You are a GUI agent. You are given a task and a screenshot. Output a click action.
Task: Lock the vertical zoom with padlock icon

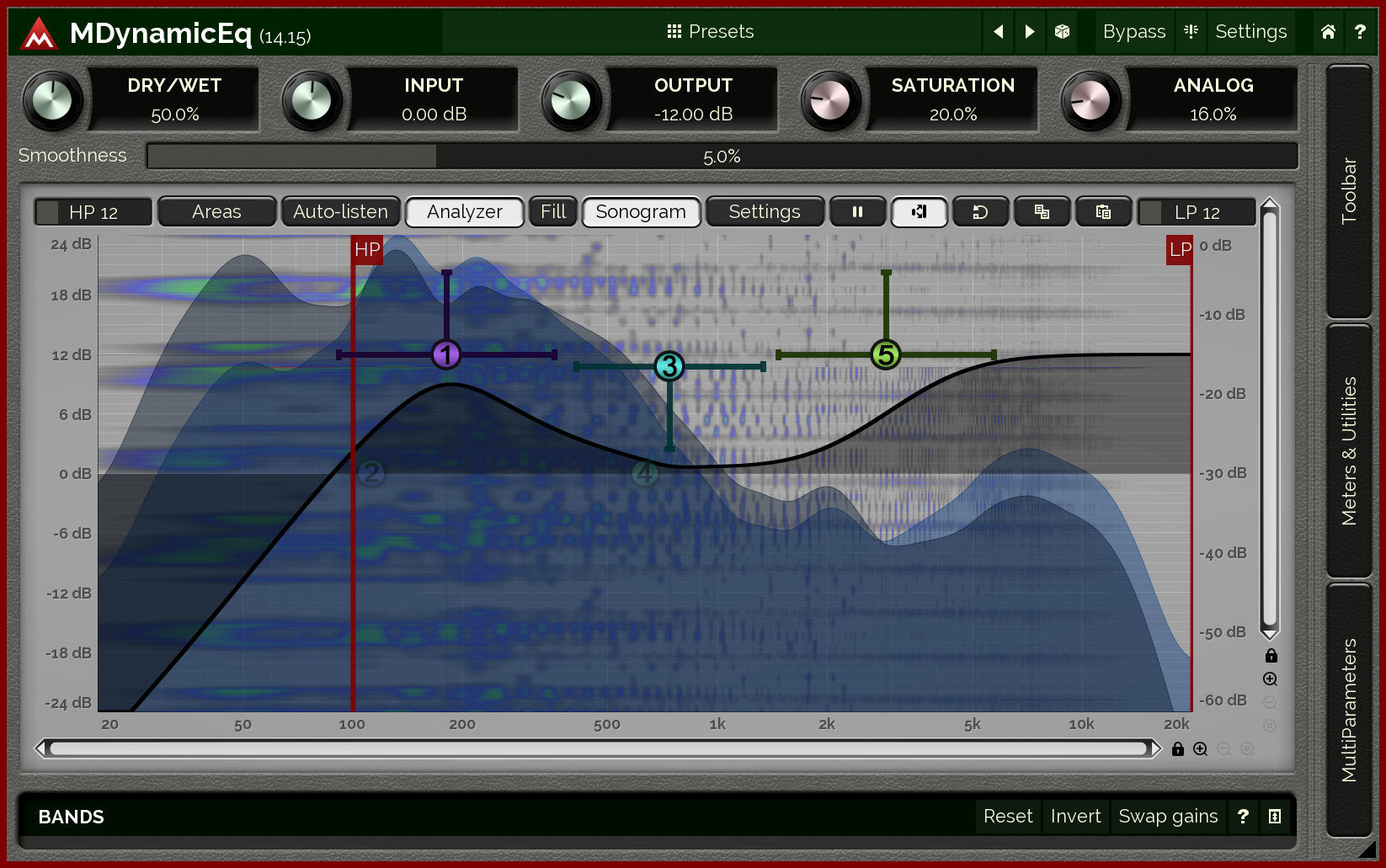pyautogui.click(x=1271, y=656)
